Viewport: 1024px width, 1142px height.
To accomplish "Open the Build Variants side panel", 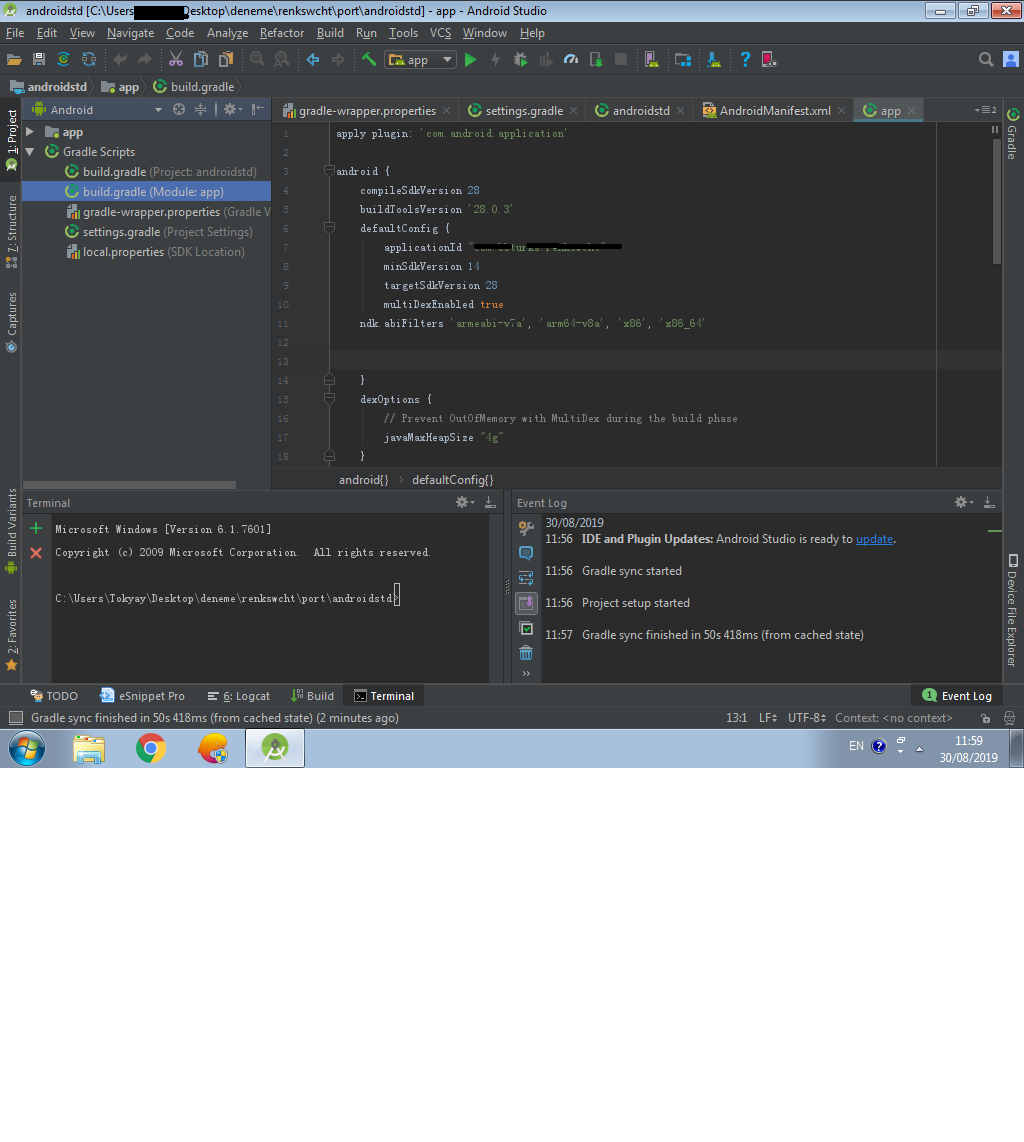I will click(x=11, y=530).
